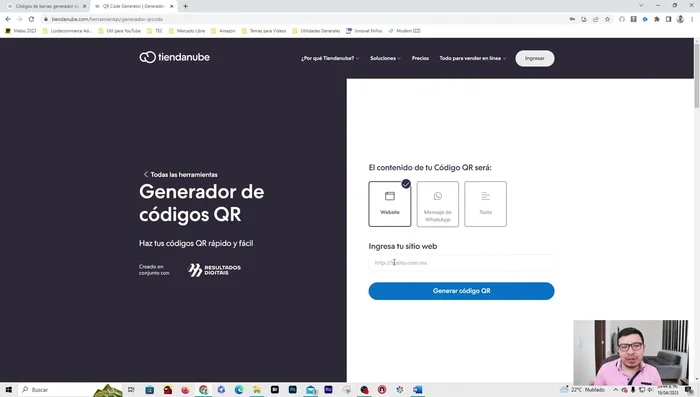Open the volume control in tray
The height and width of the screenshot is (397, 700).
(650, 390)
